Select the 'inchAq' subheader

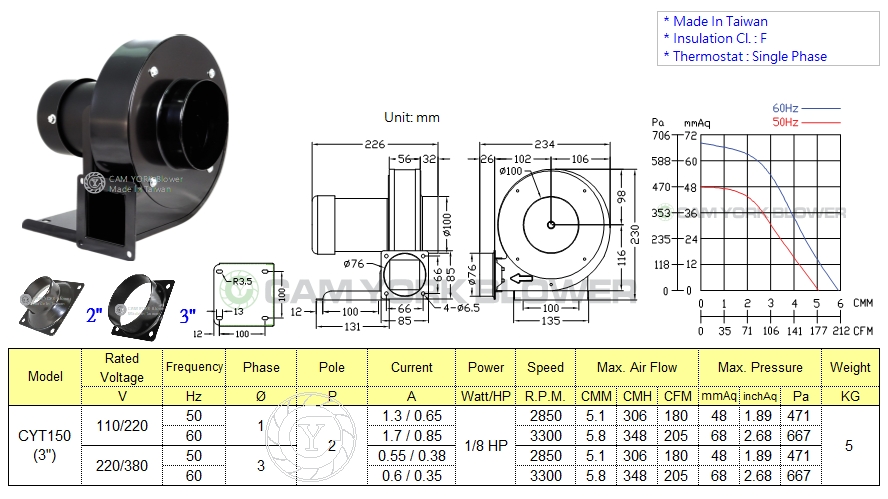[x=759, y=396]
